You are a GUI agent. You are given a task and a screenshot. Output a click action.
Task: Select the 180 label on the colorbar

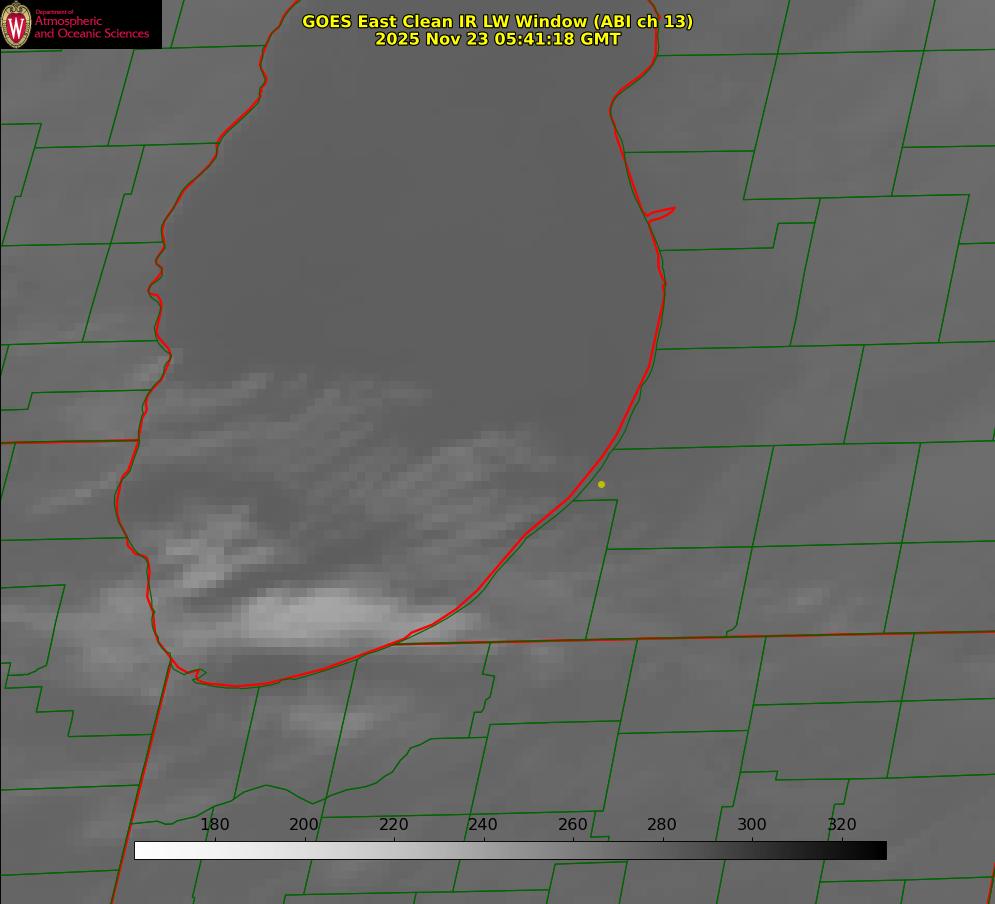click(215, 825)
